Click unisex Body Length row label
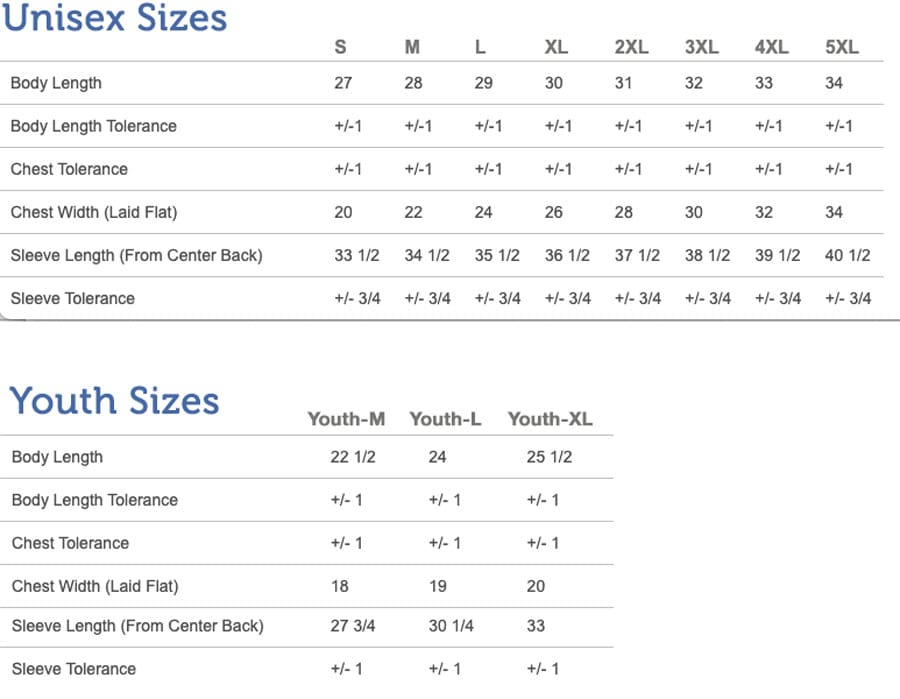Screen dimensions: 900x699 pos(56,83)
